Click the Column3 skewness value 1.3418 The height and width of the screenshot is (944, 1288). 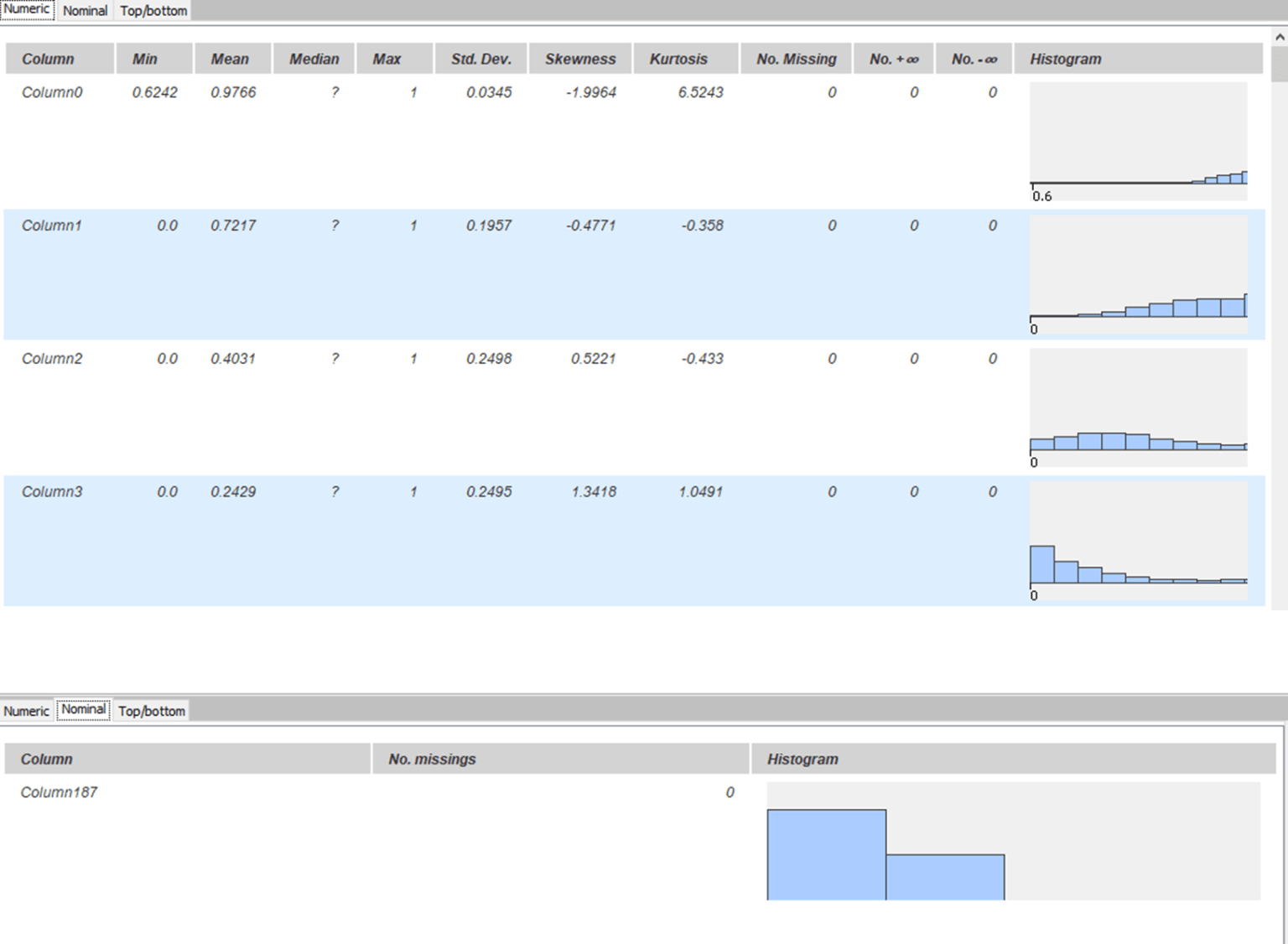pos(594,492)
